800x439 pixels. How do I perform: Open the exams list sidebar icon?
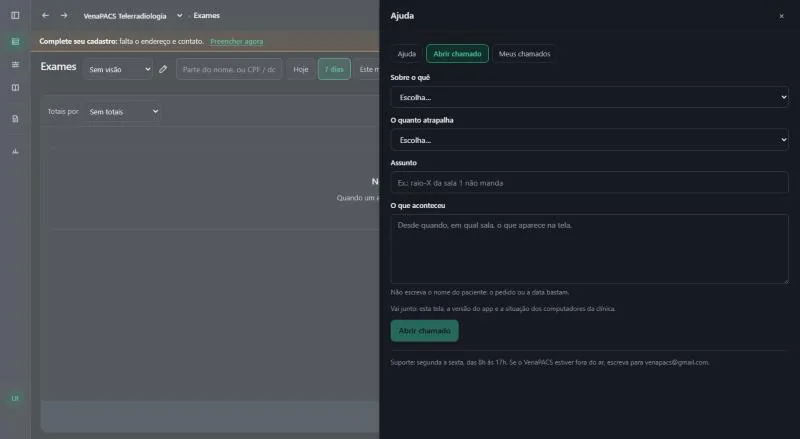point(15,41)
